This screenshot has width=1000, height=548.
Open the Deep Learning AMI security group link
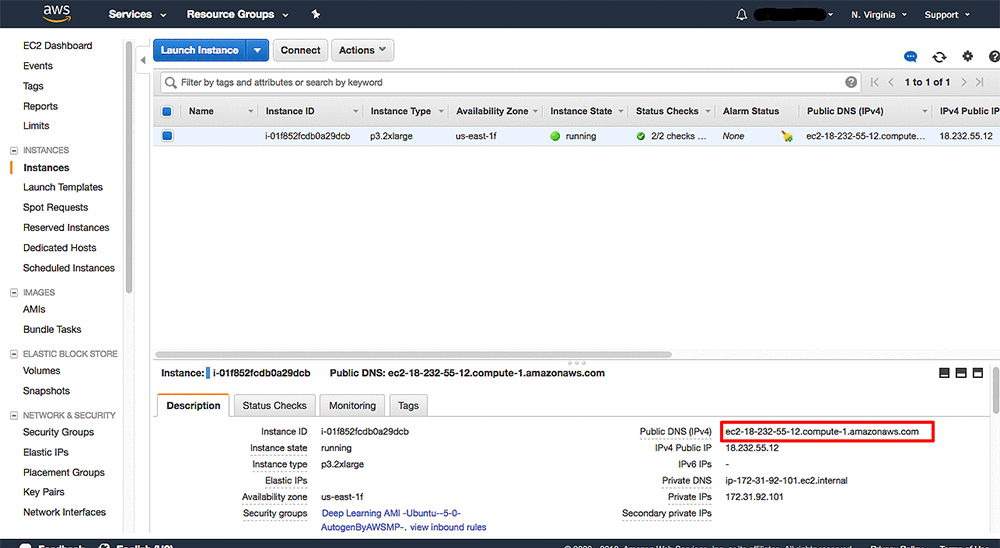(x=390, y=513)
